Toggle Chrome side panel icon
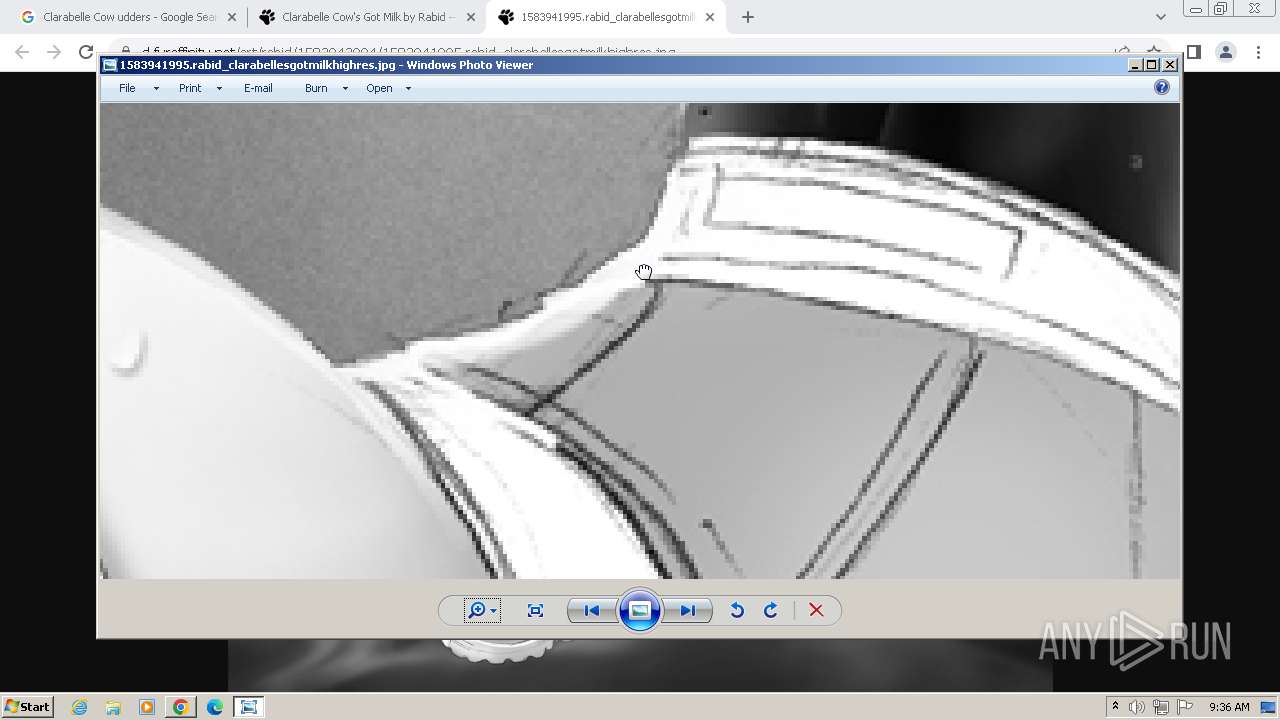The width and height of the screenshot is (1280, 720). [x=1194, y=52]
